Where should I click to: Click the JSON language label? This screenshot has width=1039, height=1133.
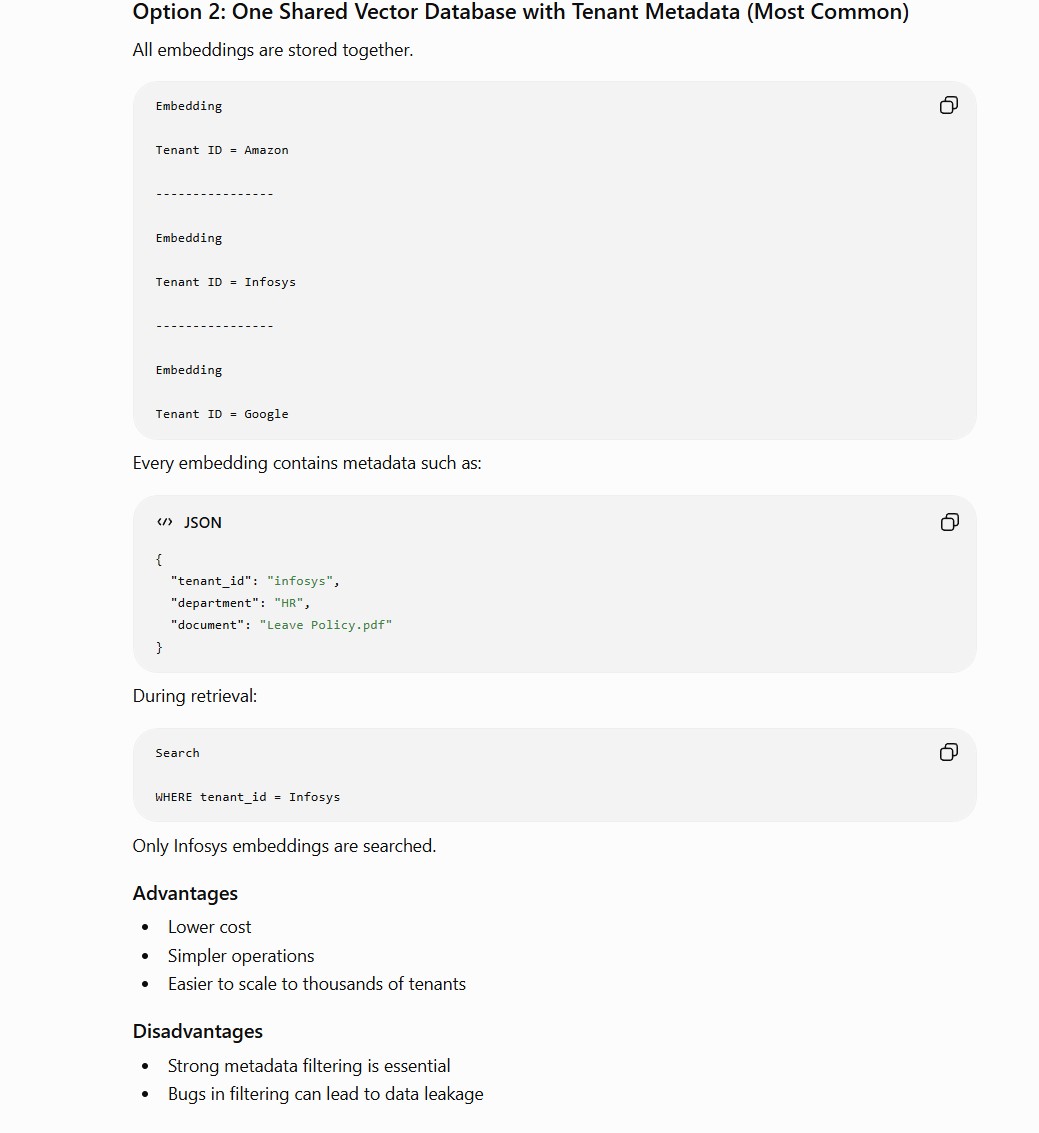(x=202, y=522)
